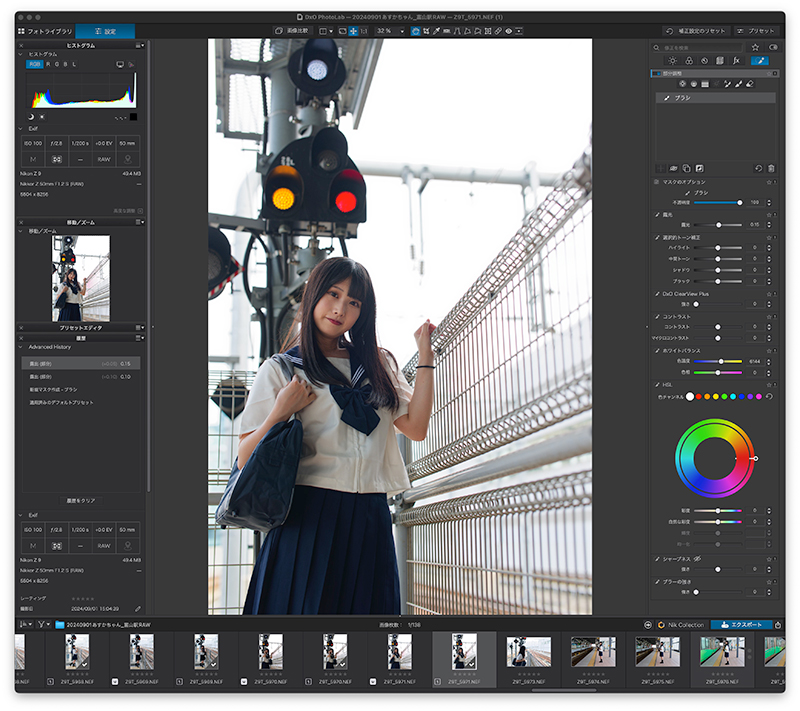Select the RGB histogram channel
The height and width of the screenshot is (711, 800).
click(x=35, y=64)
